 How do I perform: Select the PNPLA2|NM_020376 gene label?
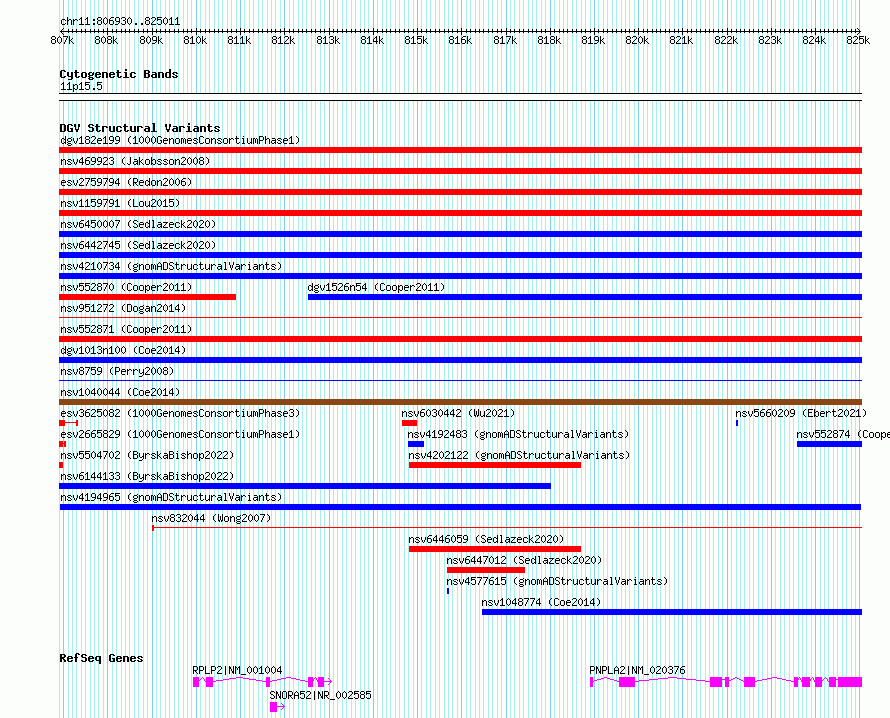(637, 670)
